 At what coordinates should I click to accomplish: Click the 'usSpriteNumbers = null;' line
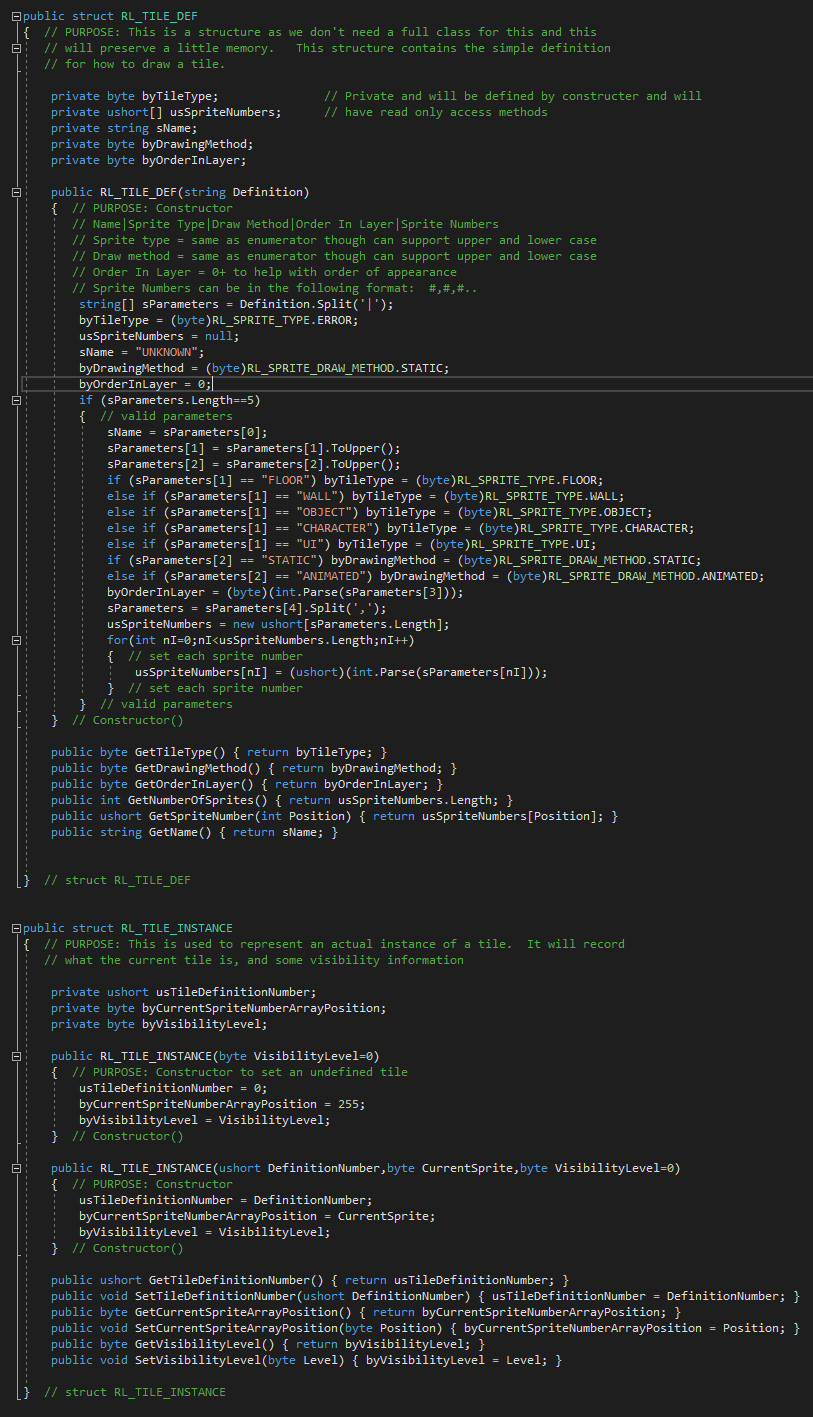[x=159, y=336]
